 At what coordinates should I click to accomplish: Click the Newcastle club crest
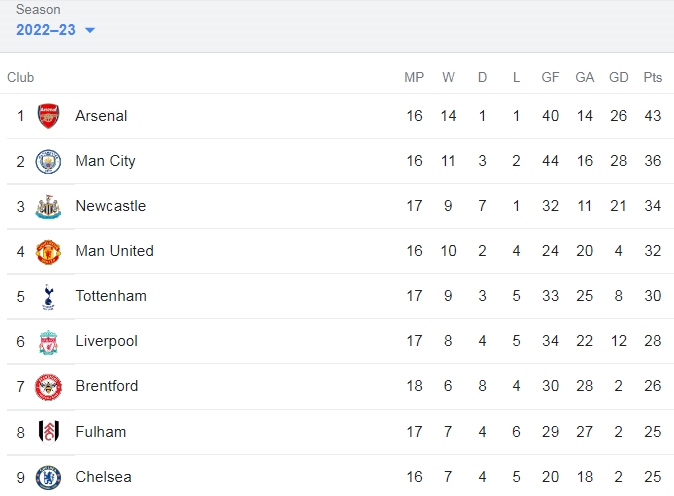point(48,206)
